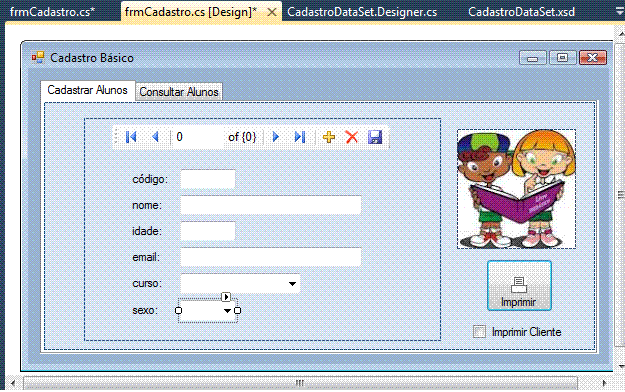Select the 'idade:' label
This screenshot has height=392, width=625.
click(x=147, y=231)
